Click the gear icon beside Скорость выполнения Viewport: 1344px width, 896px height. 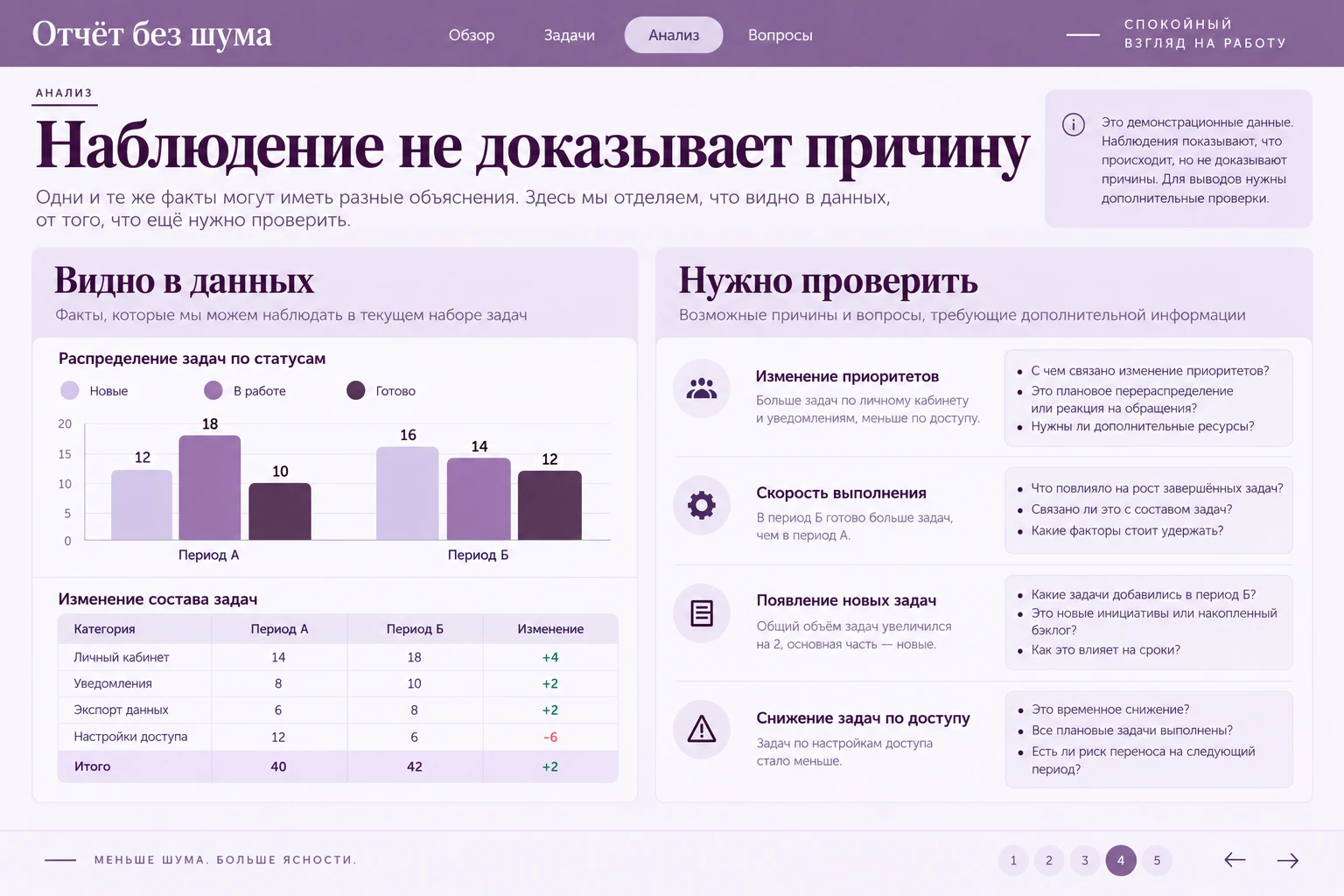point(702,505)
